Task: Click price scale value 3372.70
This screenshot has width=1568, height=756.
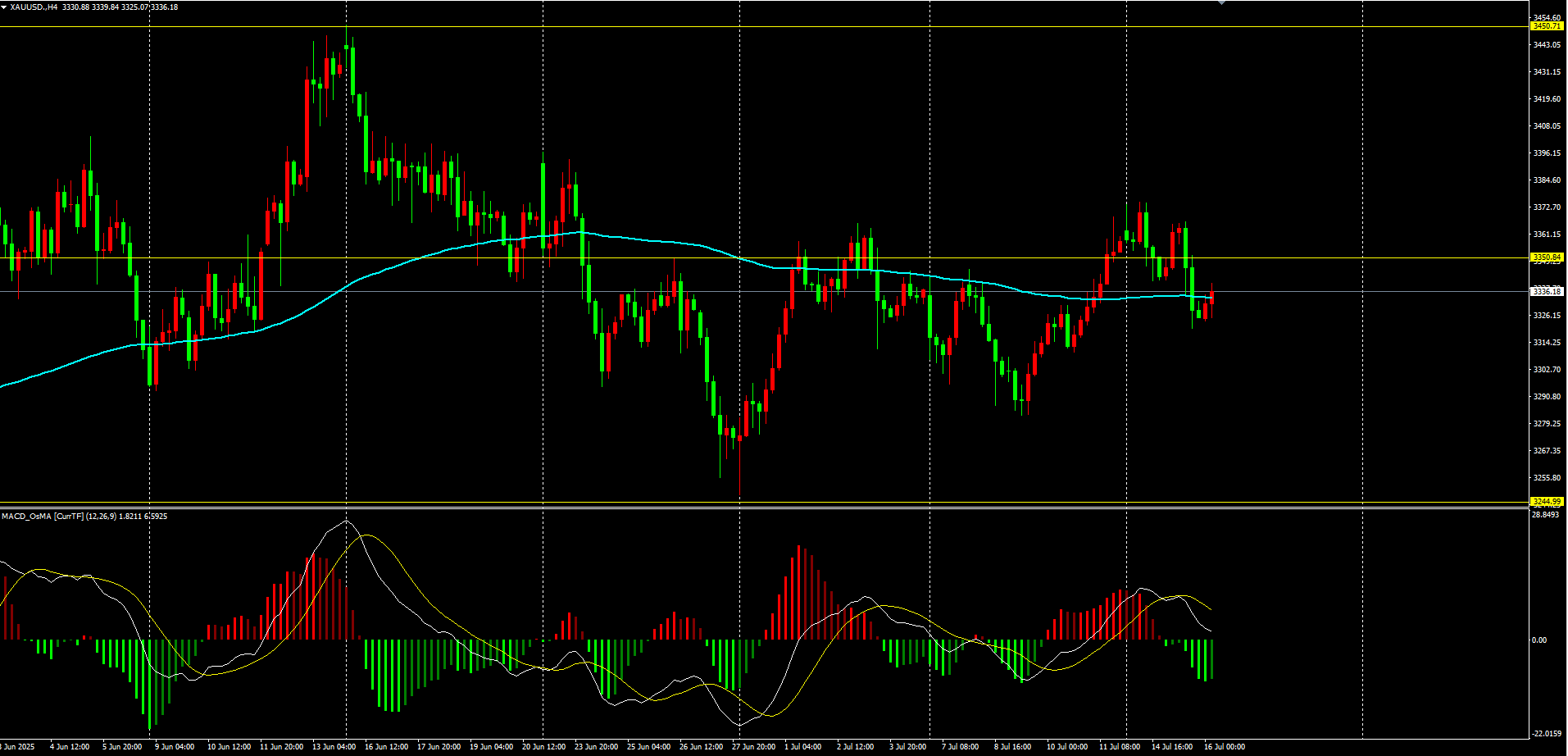Action: 1547,207
